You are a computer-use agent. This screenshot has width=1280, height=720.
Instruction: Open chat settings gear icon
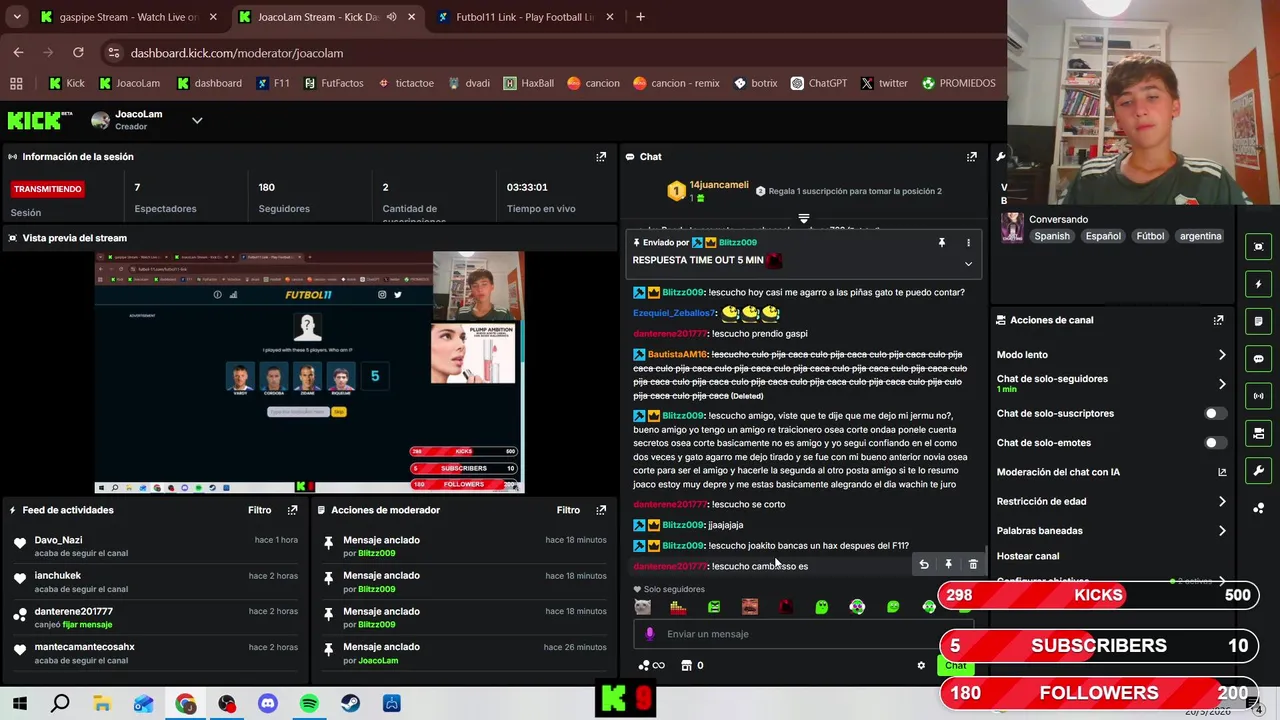[x=921, y=666]
